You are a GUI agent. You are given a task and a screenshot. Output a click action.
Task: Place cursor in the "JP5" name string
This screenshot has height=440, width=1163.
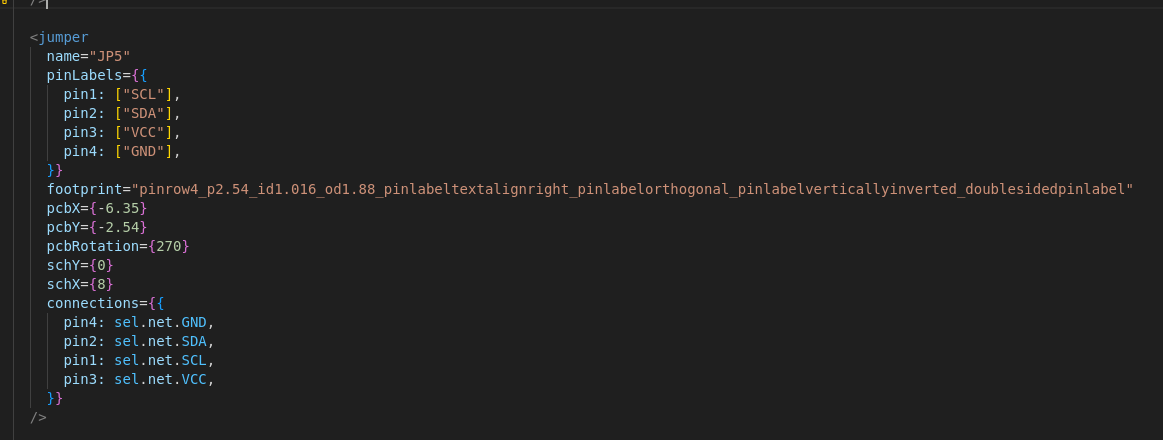click(x=110, y=56)
